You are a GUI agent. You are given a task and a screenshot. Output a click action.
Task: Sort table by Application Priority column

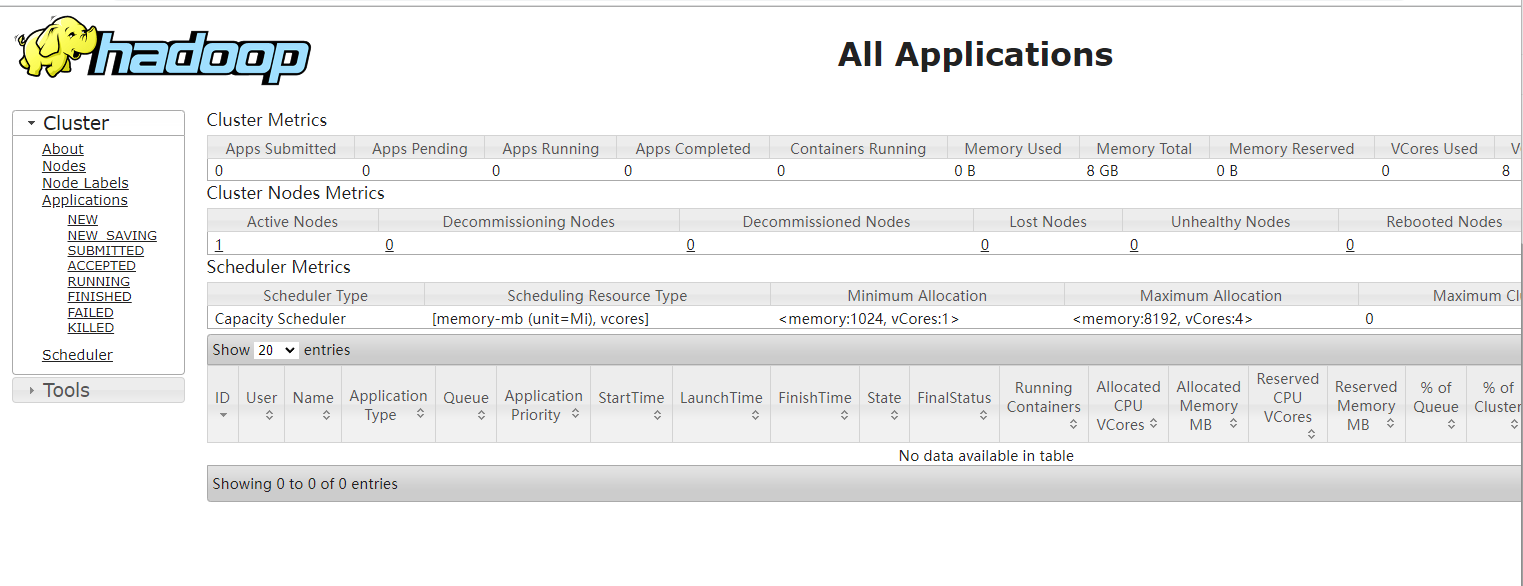[x=543, y=404]
